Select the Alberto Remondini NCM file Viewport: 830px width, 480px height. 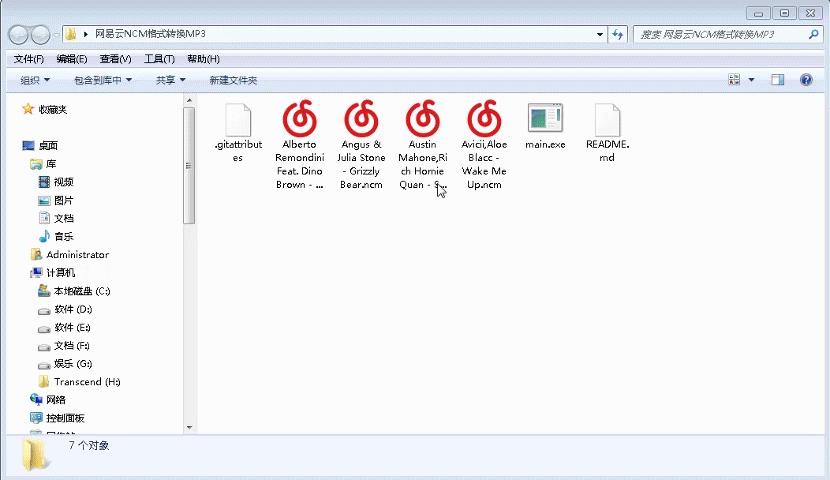(299, 121)
